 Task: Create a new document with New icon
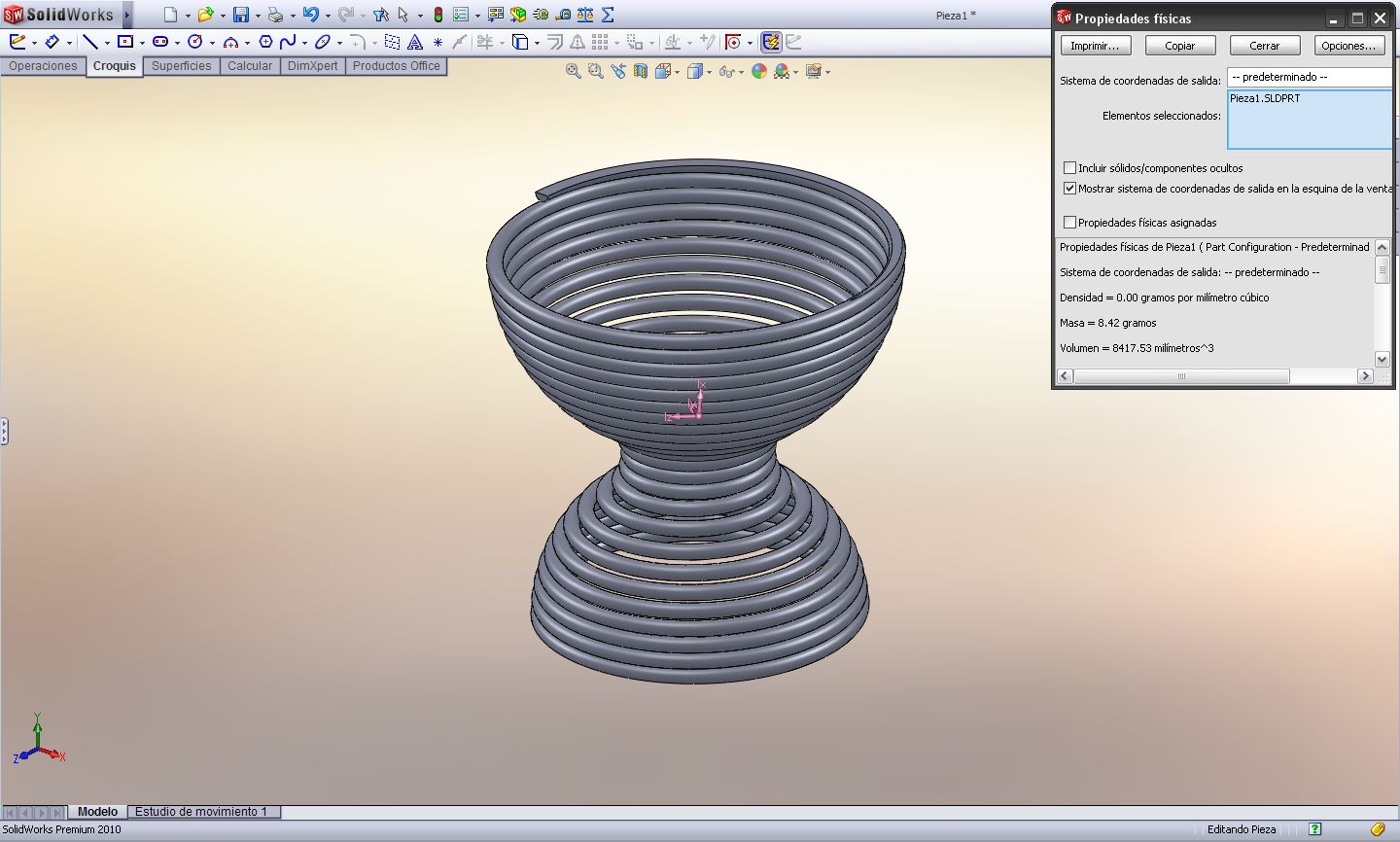tap(170, 15)
